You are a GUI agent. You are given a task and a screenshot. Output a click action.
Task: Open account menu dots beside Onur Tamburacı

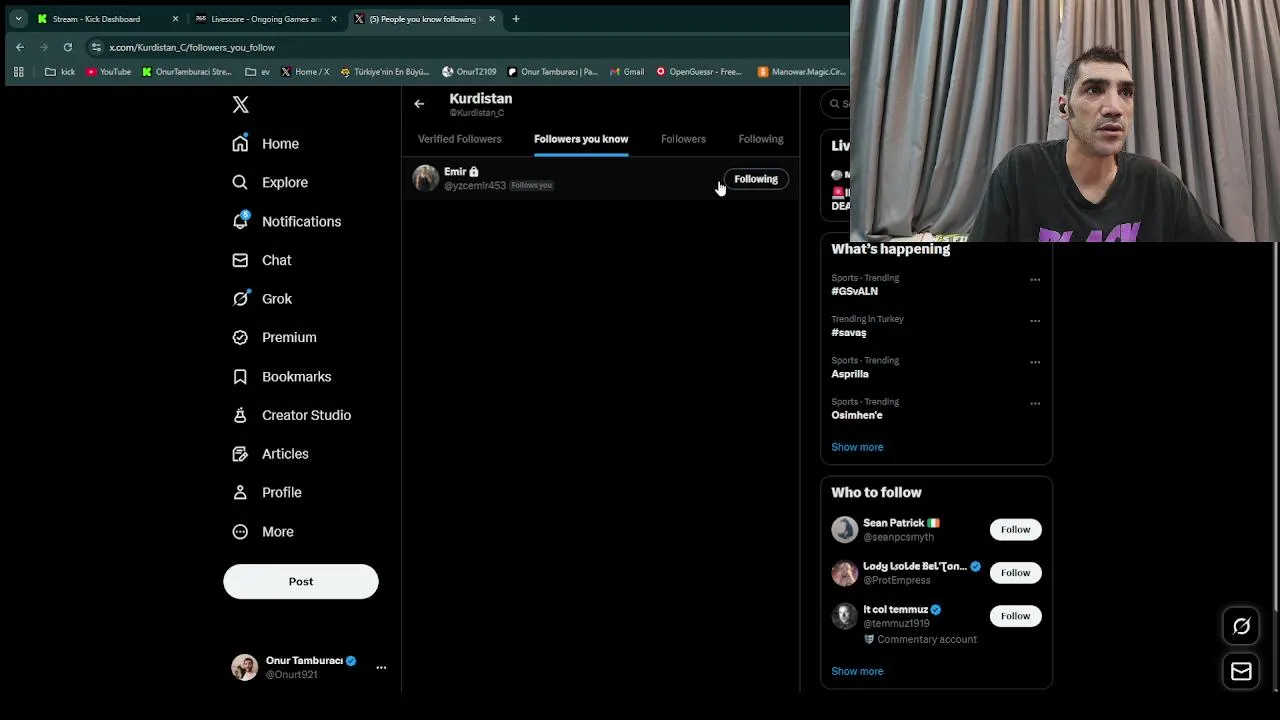tap(381, 667)
